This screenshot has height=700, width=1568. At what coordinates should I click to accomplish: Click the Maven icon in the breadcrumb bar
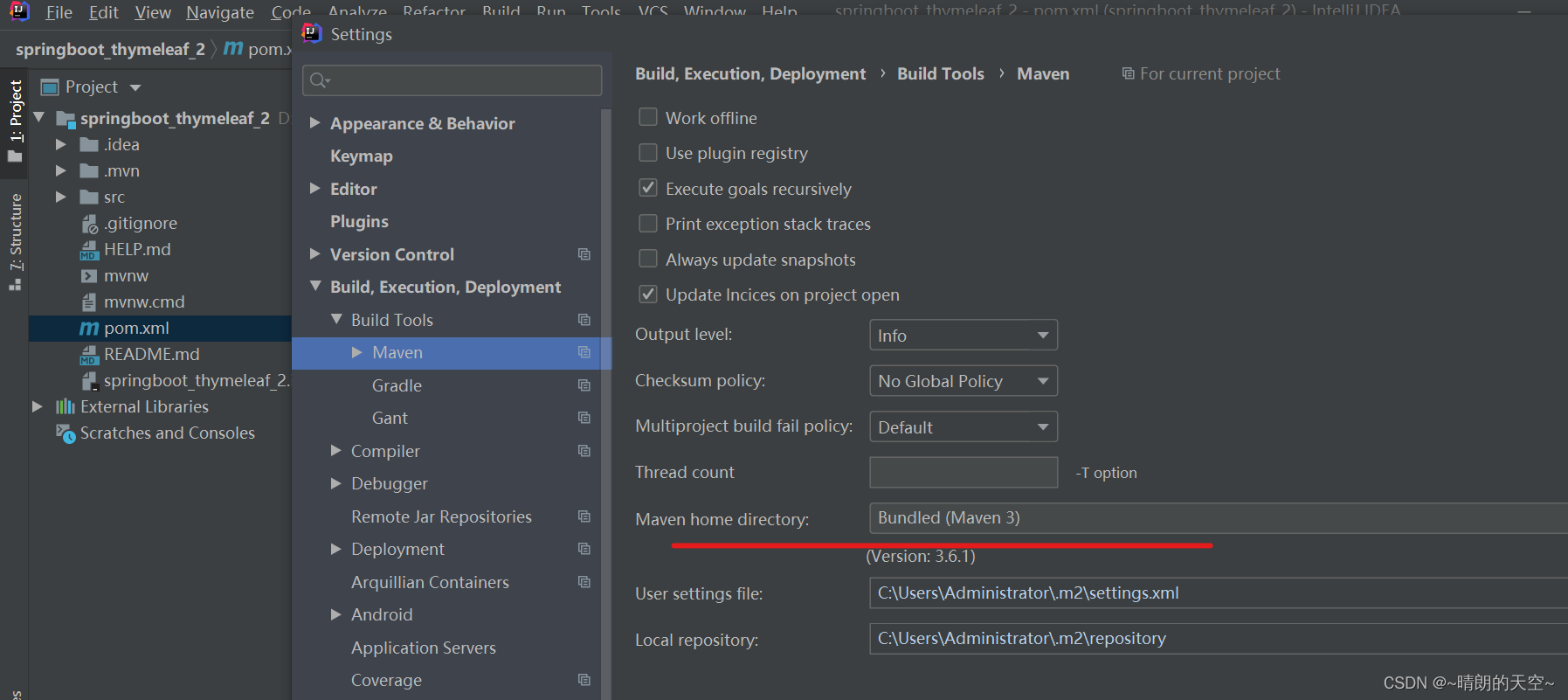(x=233, y=49)
